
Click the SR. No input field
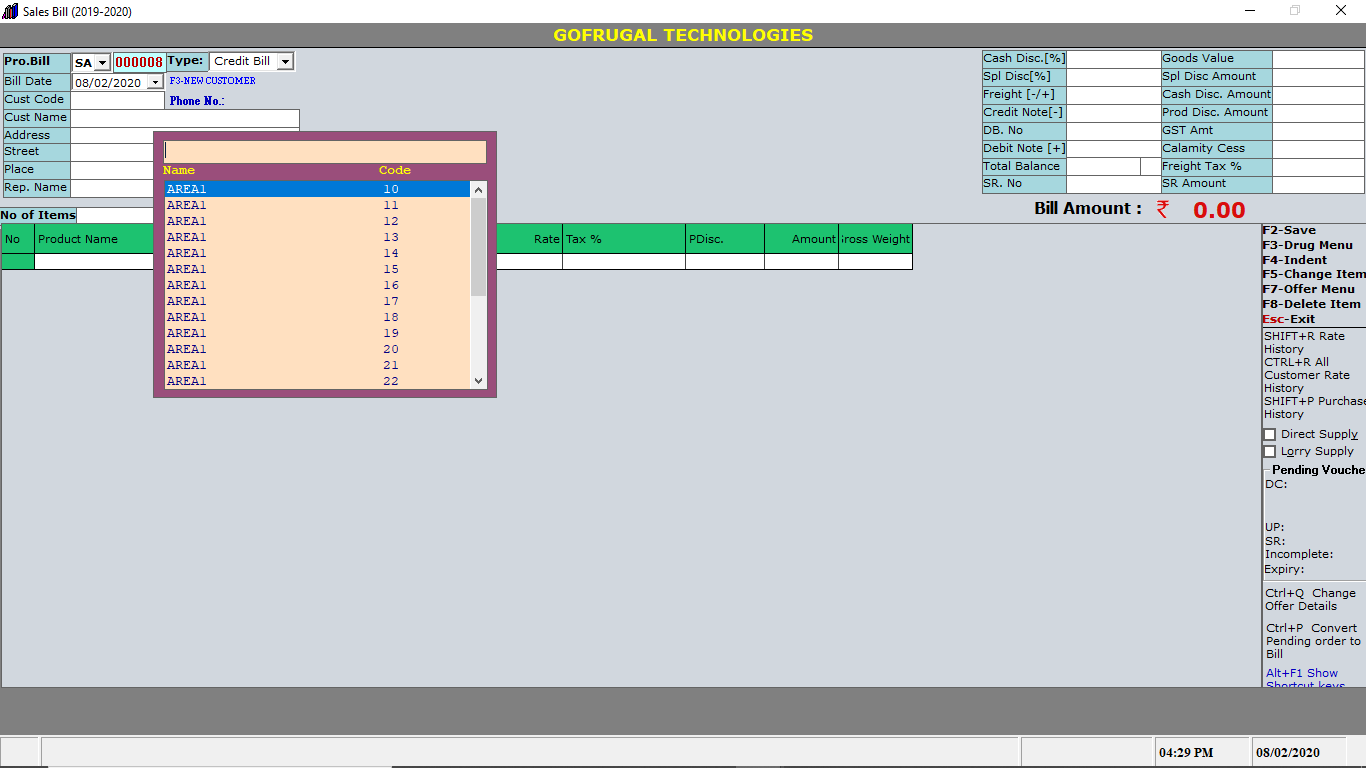pyautogui.click(x=1113, y=185)
